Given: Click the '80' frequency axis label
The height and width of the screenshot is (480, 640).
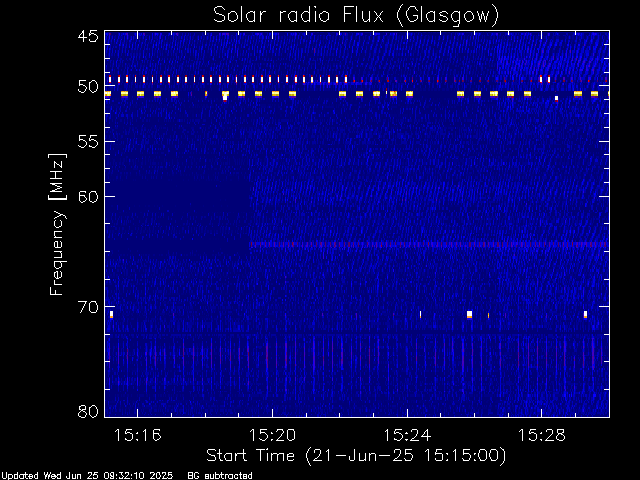Looking at the screenshot, I should coord(88,411).
